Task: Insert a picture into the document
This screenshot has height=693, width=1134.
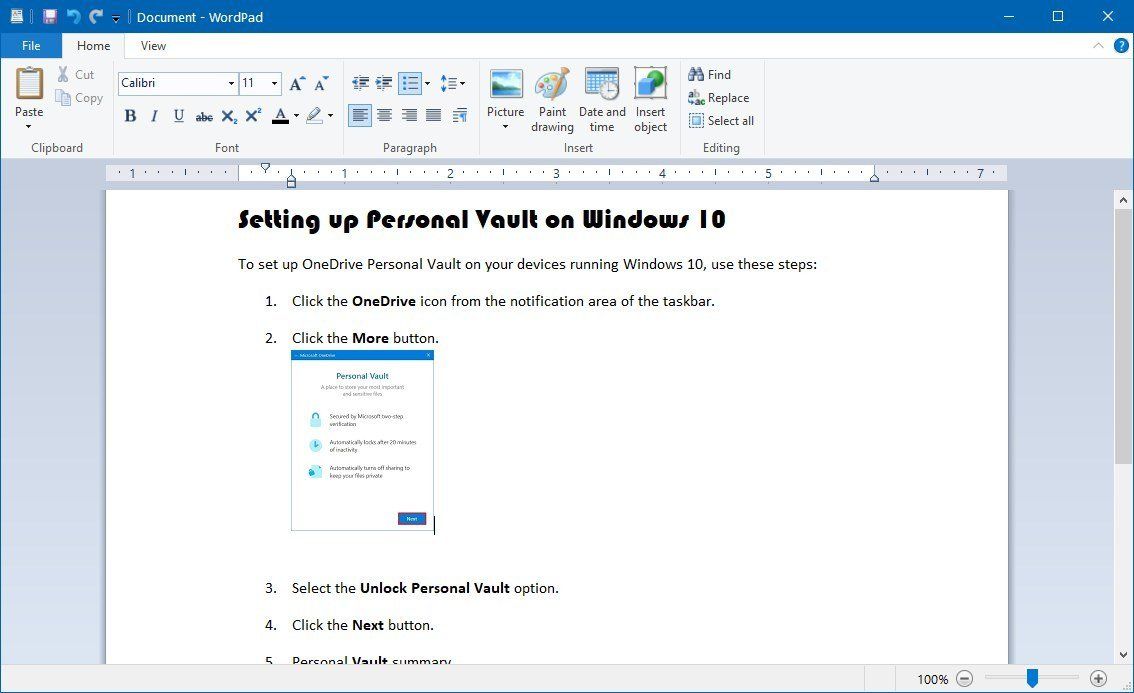Action: coord(505,97)
